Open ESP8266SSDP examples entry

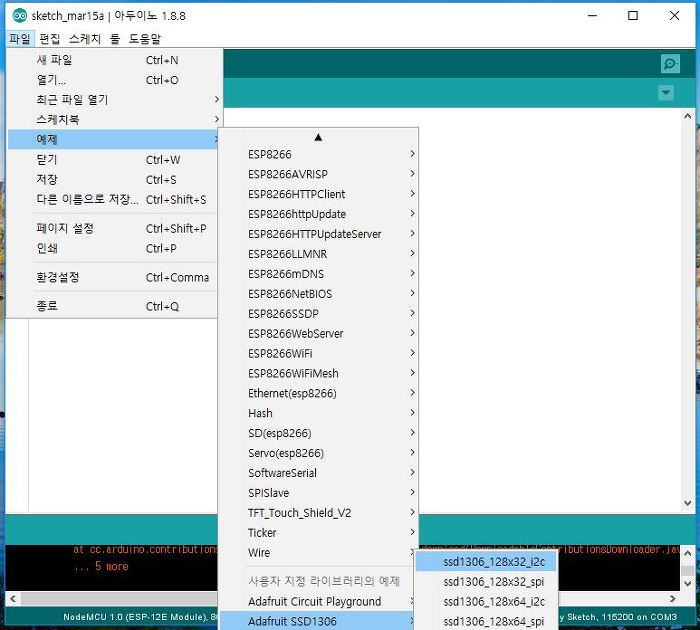tap(318, 313)
